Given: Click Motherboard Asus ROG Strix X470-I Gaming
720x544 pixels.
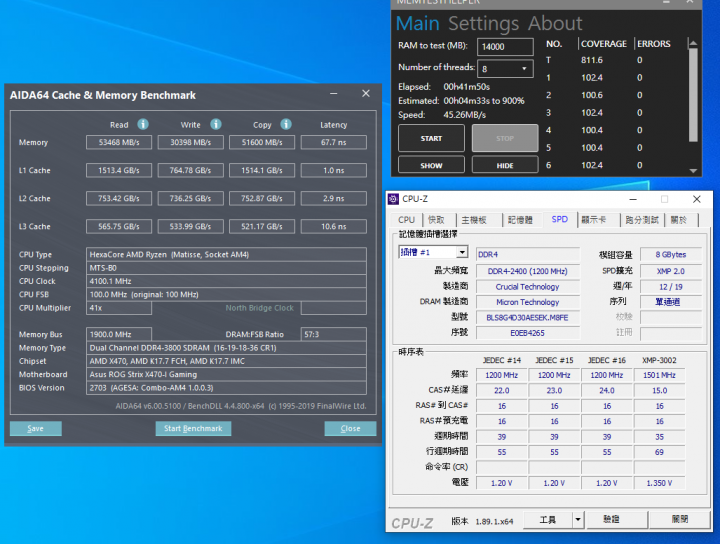Looking at the screenshot, I should click(226, 374).
